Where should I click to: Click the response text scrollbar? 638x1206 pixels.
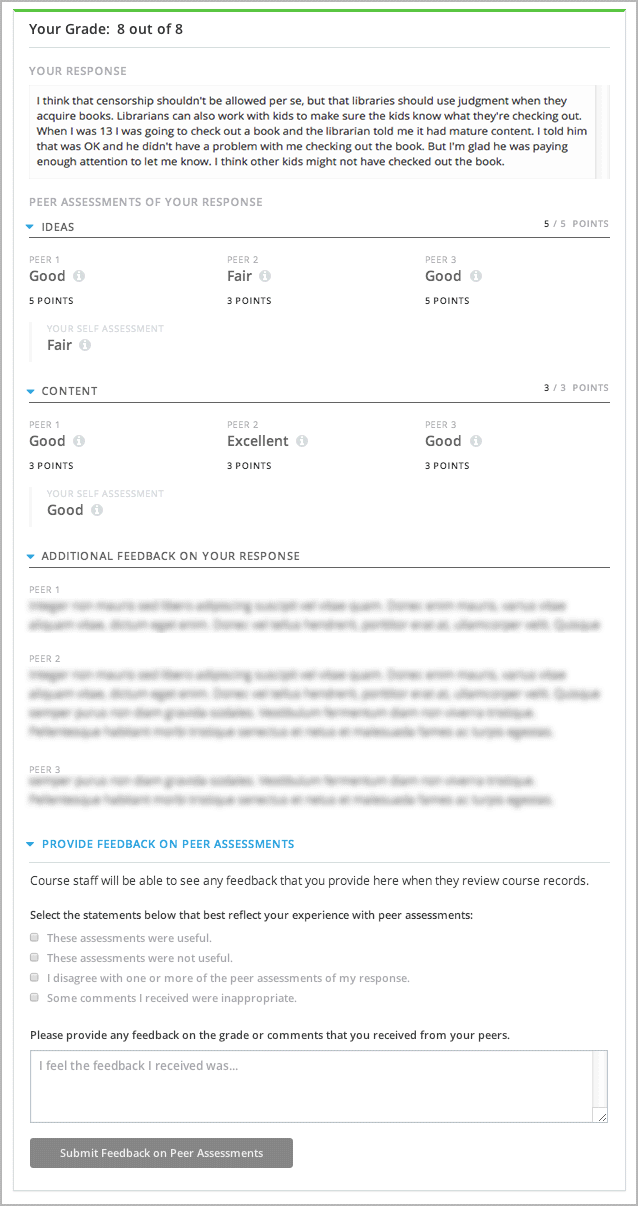(x=603, y=132)
